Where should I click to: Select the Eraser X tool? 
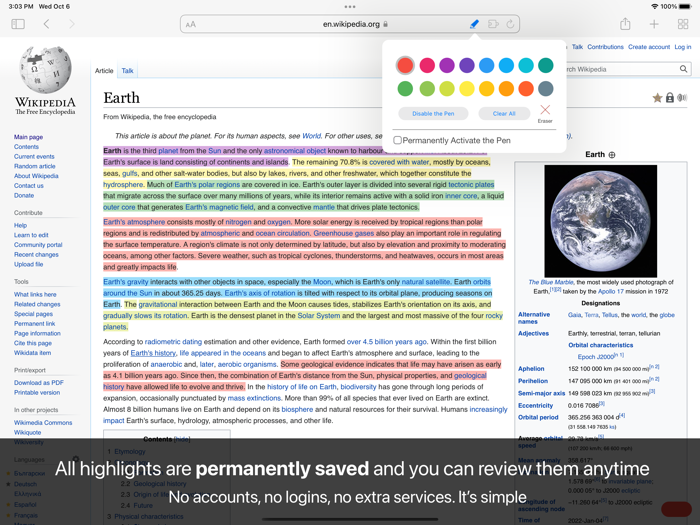545,110
